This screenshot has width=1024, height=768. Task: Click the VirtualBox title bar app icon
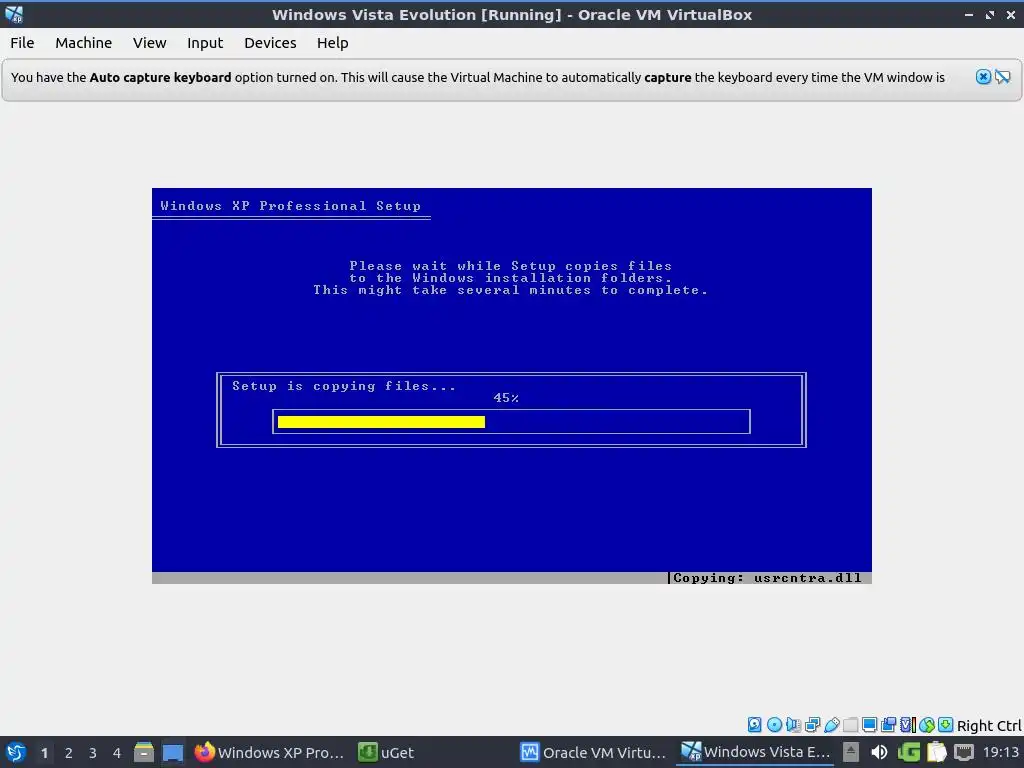14,14
